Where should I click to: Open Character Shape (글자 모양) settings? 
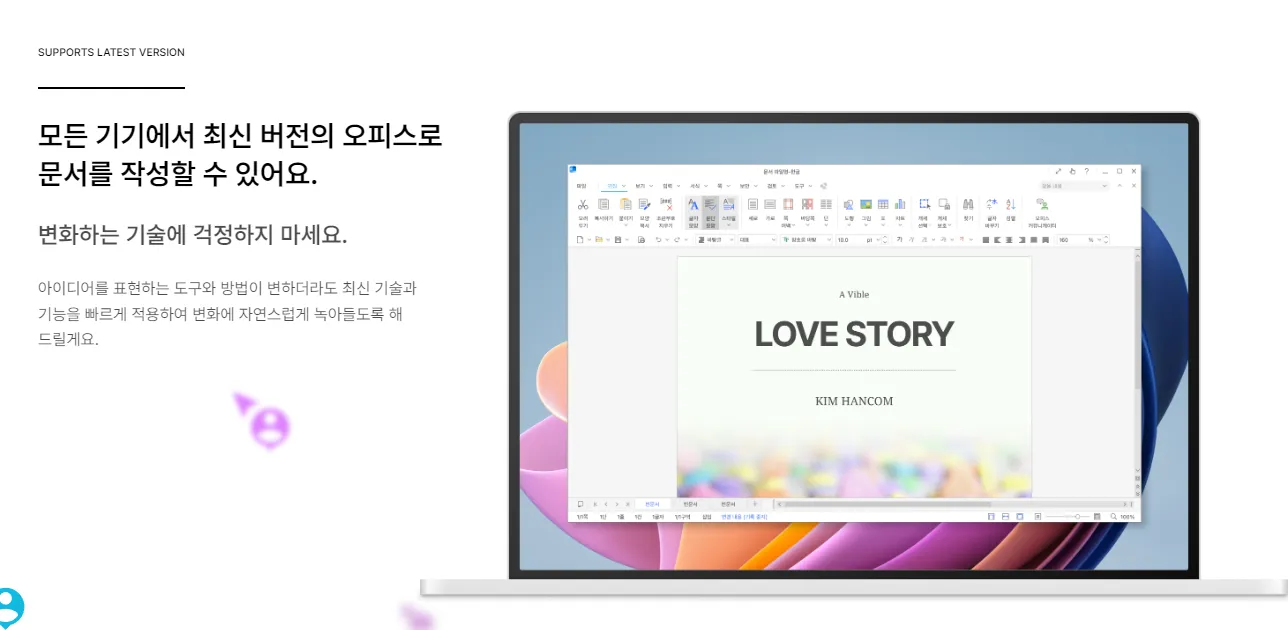pos(693,204)
